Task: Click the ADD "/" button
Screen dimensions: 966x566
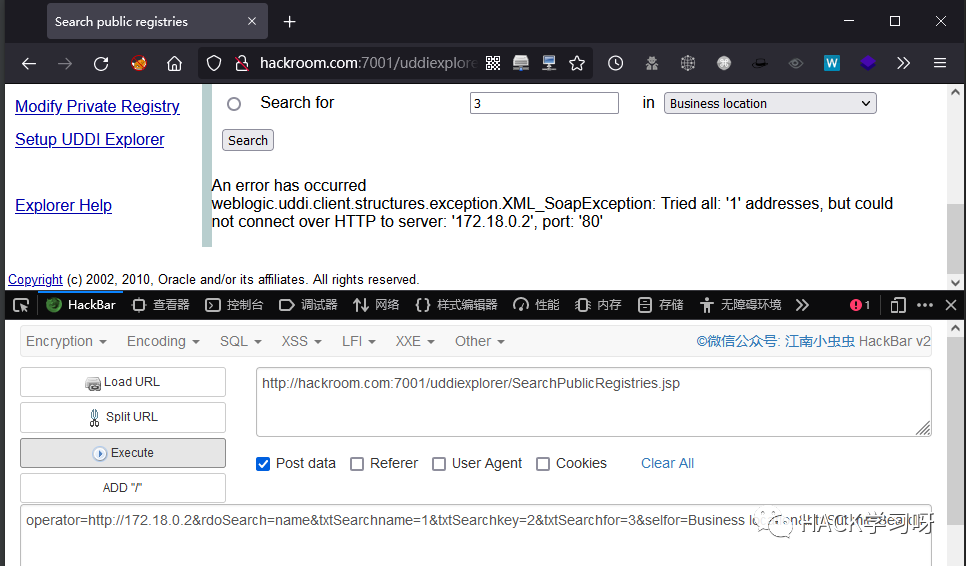Action: point(123,488)
